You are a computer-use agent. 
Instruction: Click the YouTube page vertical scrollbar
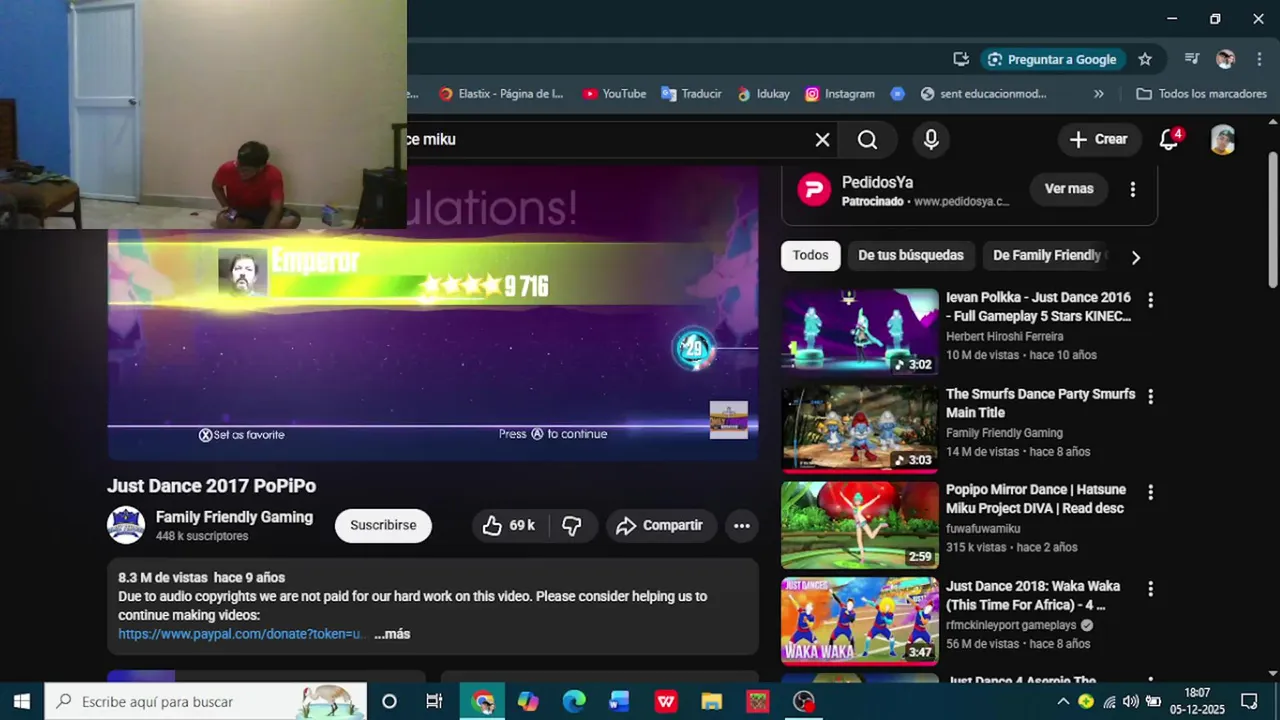[1272, 219]
